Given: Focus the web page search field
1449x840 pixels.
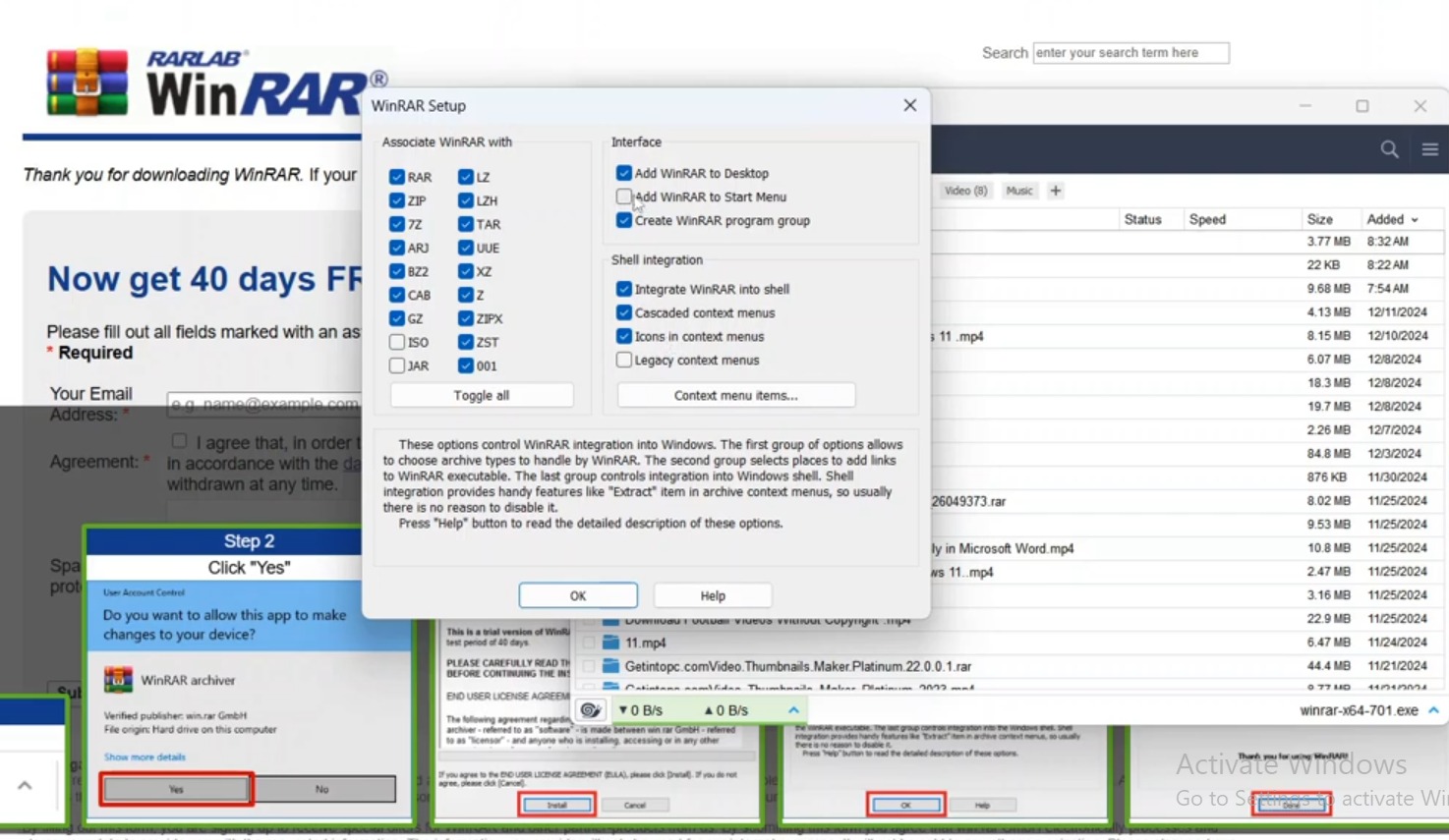Looking at the screenshot, I should [x=1130, y=53].
